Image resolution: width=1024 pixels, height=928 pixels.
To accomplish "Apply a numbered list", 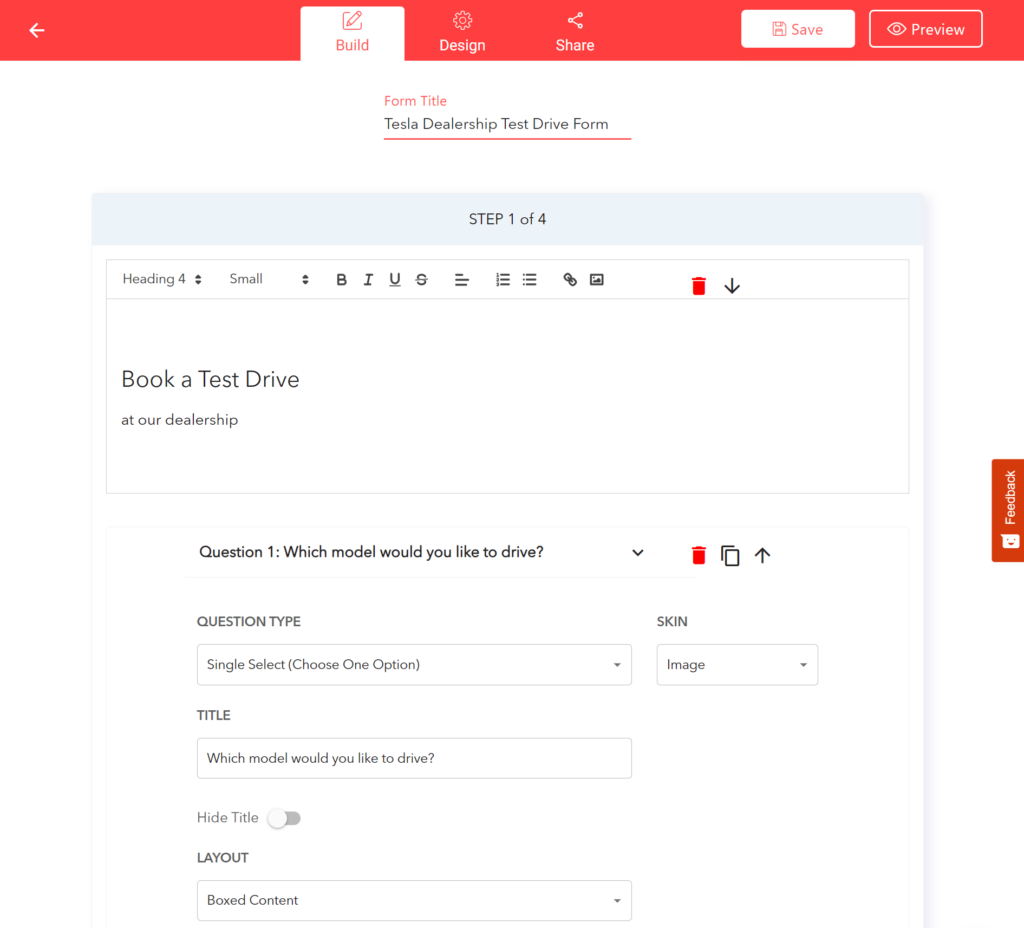I will [x=502, y=279].
